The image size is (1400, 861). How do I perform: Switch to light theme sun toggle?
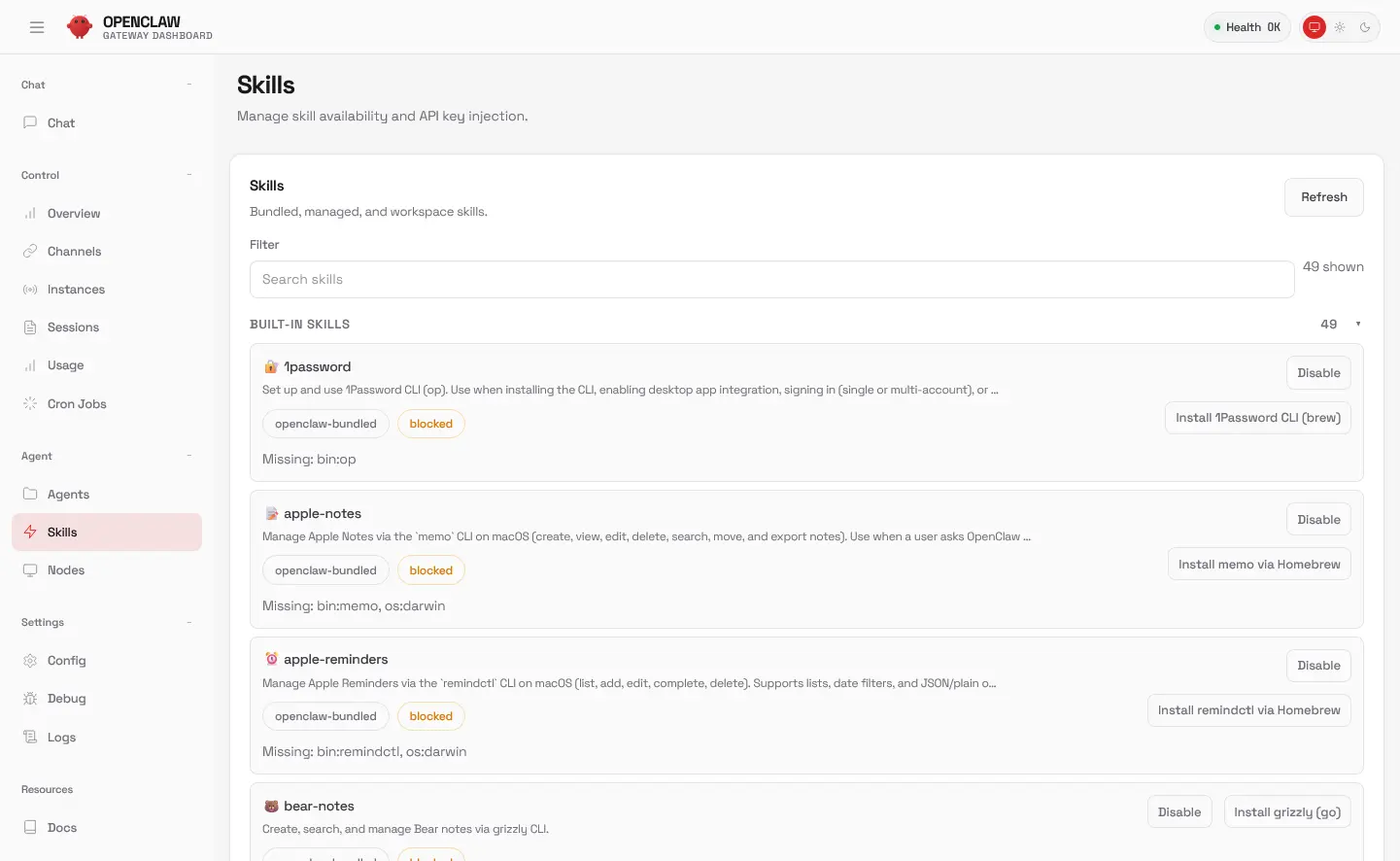1340,27
